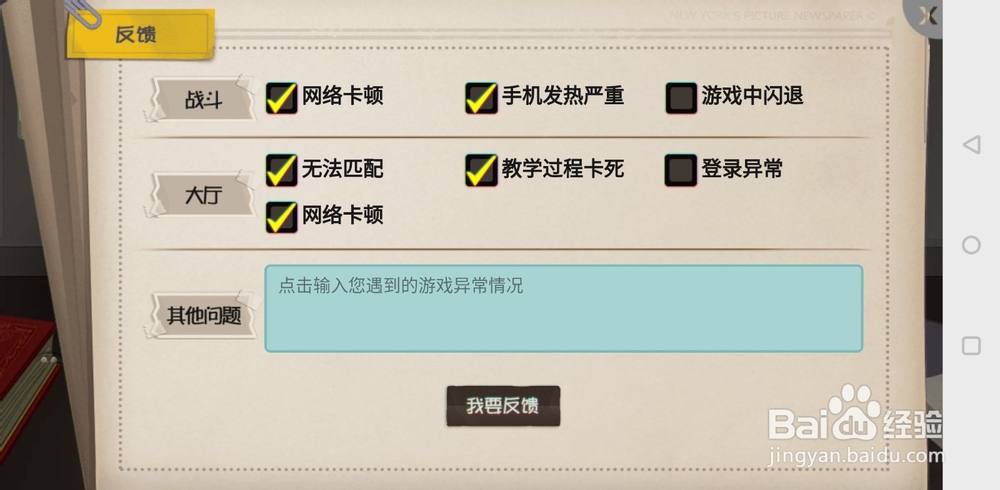Tap the Android back triangle icon

(971, 145)
